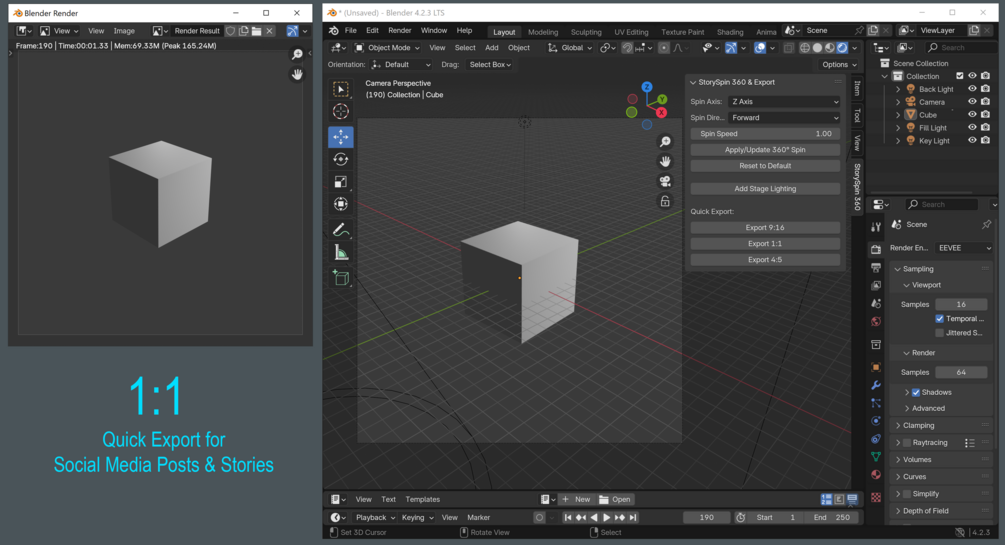This screenshot has width=1005, height=545.
Task: Open the Select Box drag dropdown
Action: [x=490, y=65]
